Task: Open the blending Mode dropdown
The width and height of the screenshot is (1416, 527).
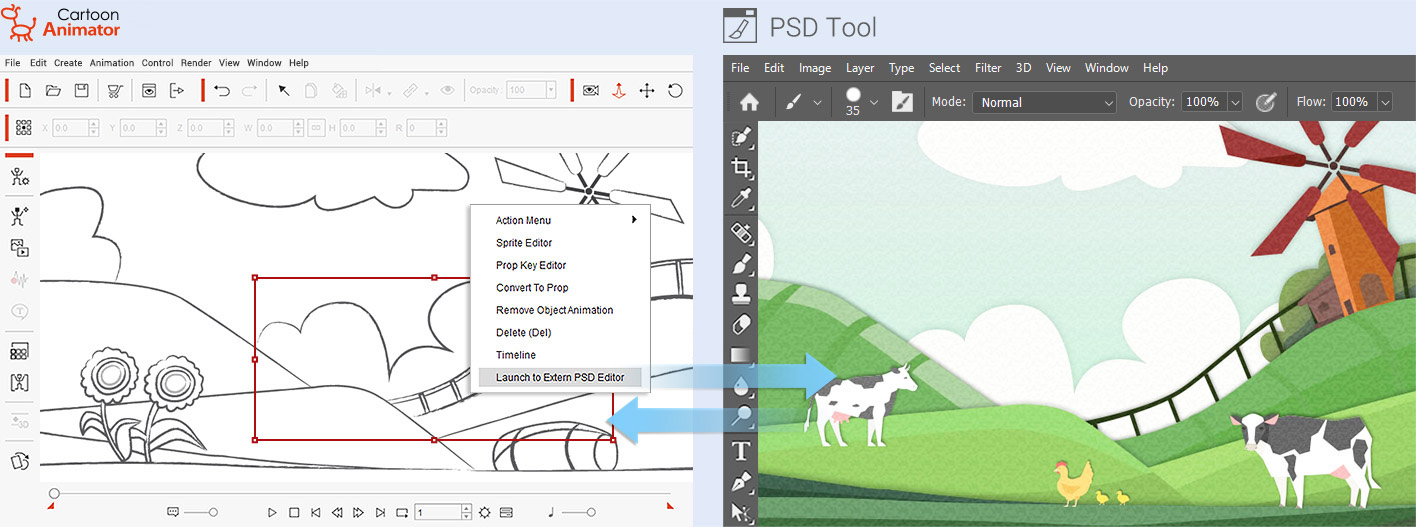Action: 1044,102
